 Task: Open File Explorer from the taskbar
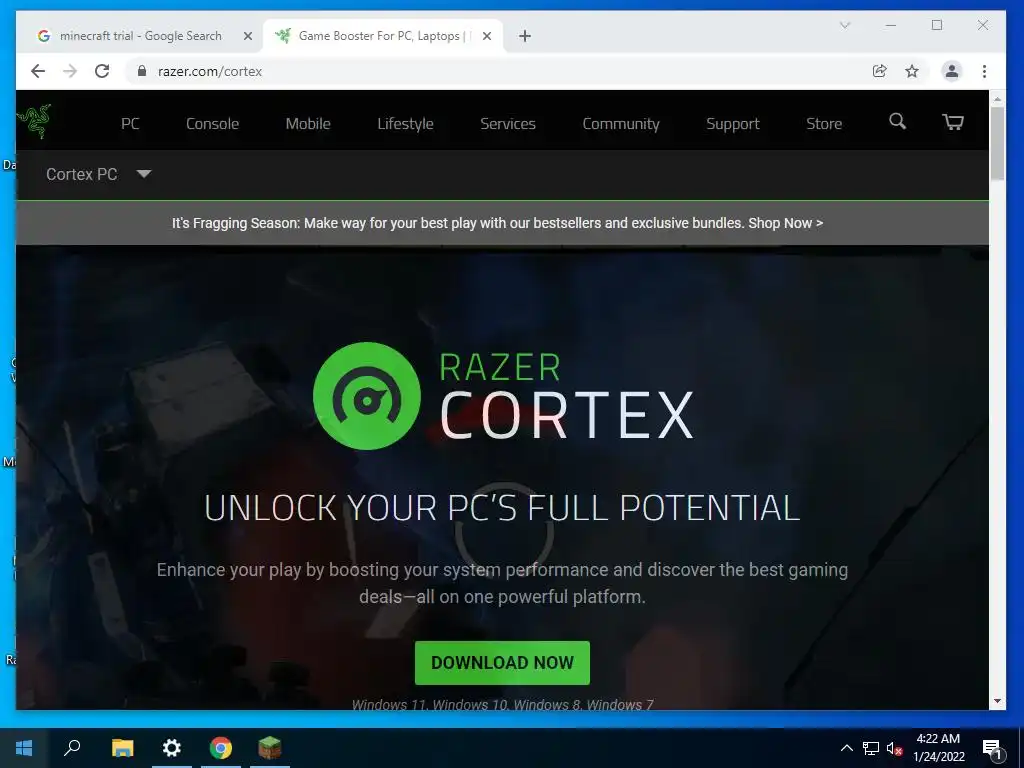click(122, 748)
